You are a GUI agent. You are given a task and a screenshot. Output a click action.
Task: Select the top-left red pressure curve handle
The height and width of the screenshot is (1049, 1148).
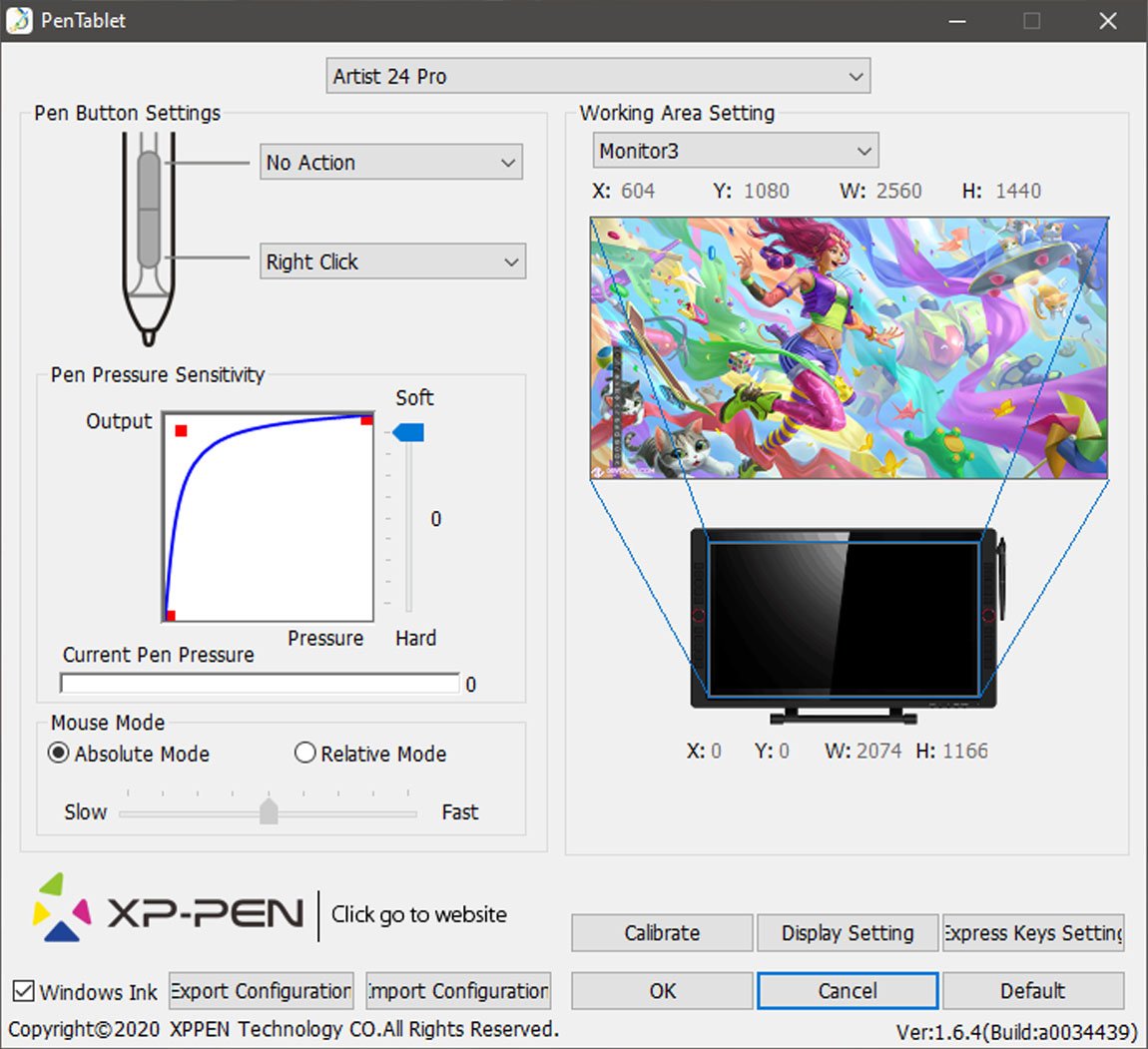click(x=181, y=431)
